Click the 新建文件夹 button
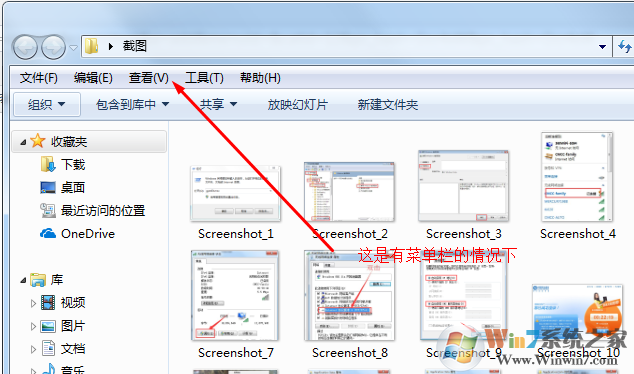This screenshot has width=634, height=374. (388, 105)
